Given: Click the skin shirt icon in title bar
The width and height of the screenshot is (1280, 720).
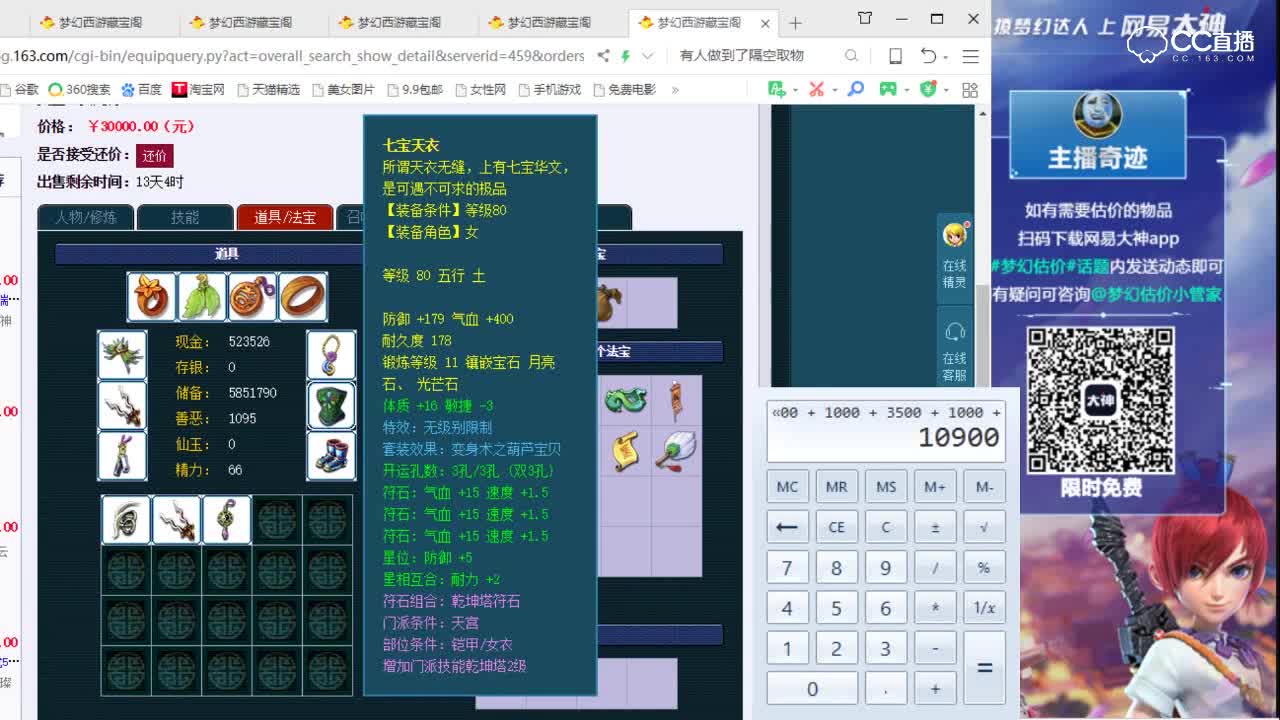Looking at the screenshot, I should coord(865,18).
